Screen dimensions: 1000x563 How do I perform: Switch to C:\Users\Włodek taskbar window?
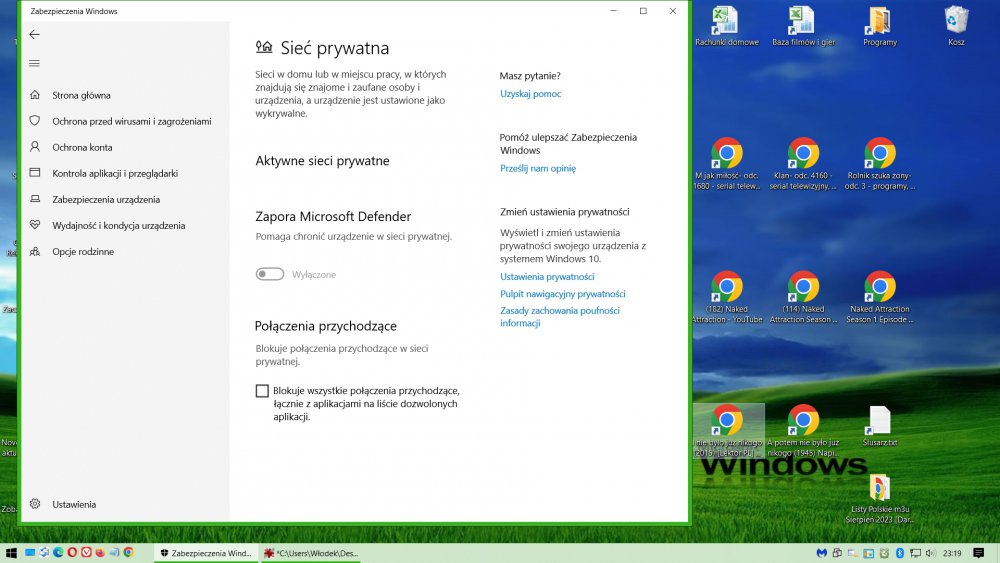pyautogui.click(x=311, y=553)
